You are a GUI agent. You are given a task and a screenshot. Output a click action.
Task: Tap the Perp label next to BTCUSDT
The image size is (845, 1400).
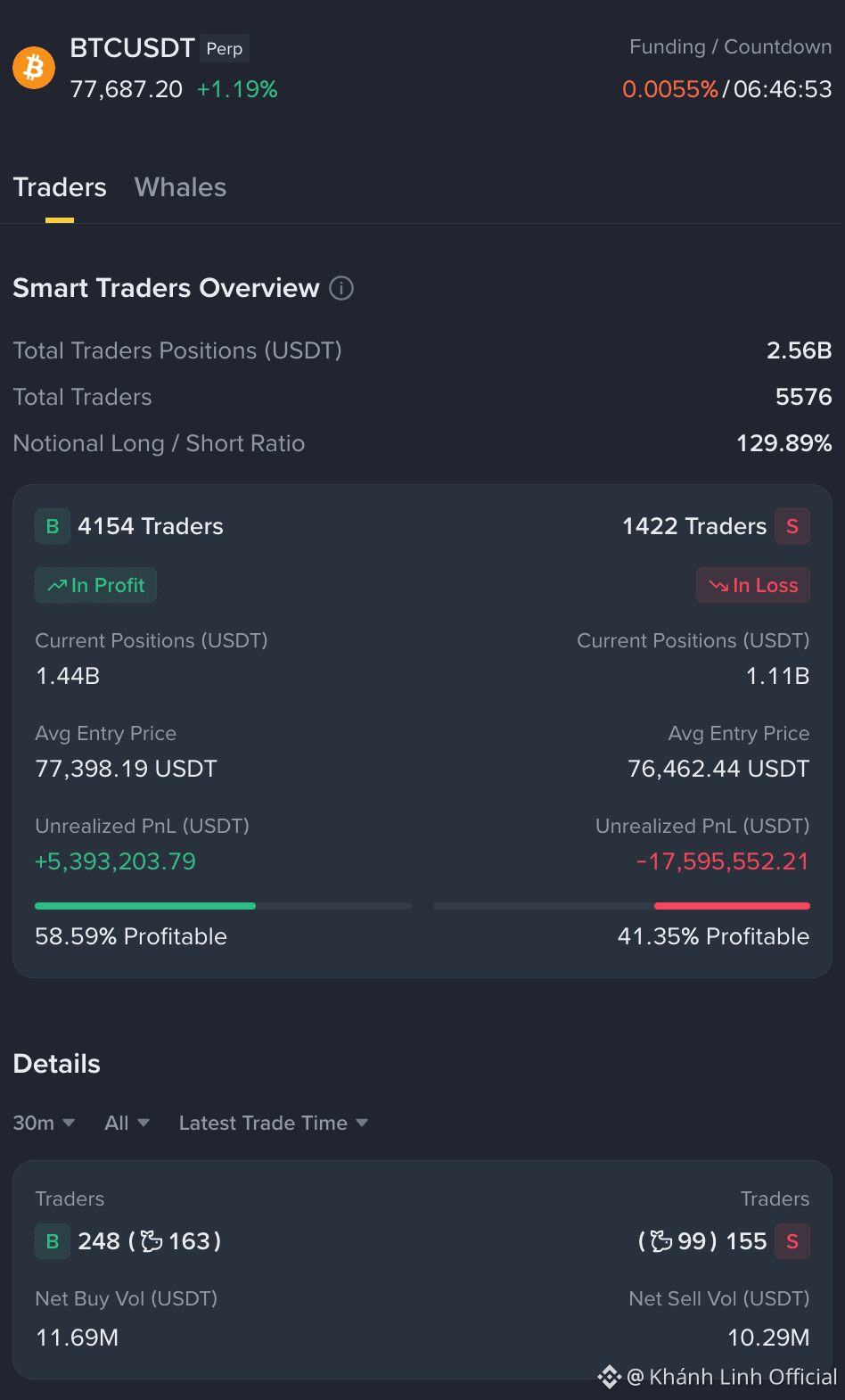click(x=225, y=48)
